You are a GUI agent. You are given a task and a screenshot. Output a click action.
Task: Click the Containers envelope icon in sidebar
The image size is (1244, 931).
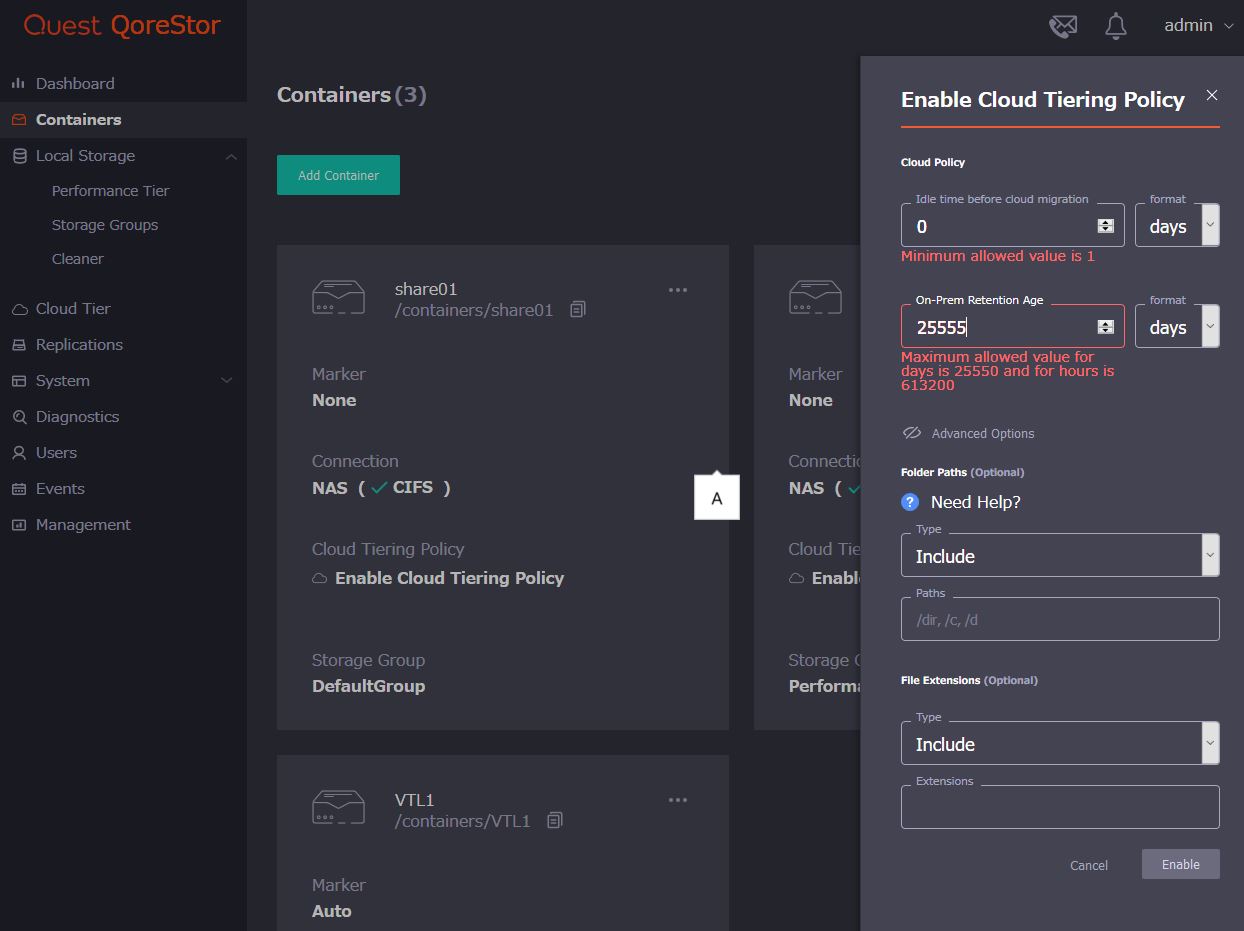(x=18, y=119)
